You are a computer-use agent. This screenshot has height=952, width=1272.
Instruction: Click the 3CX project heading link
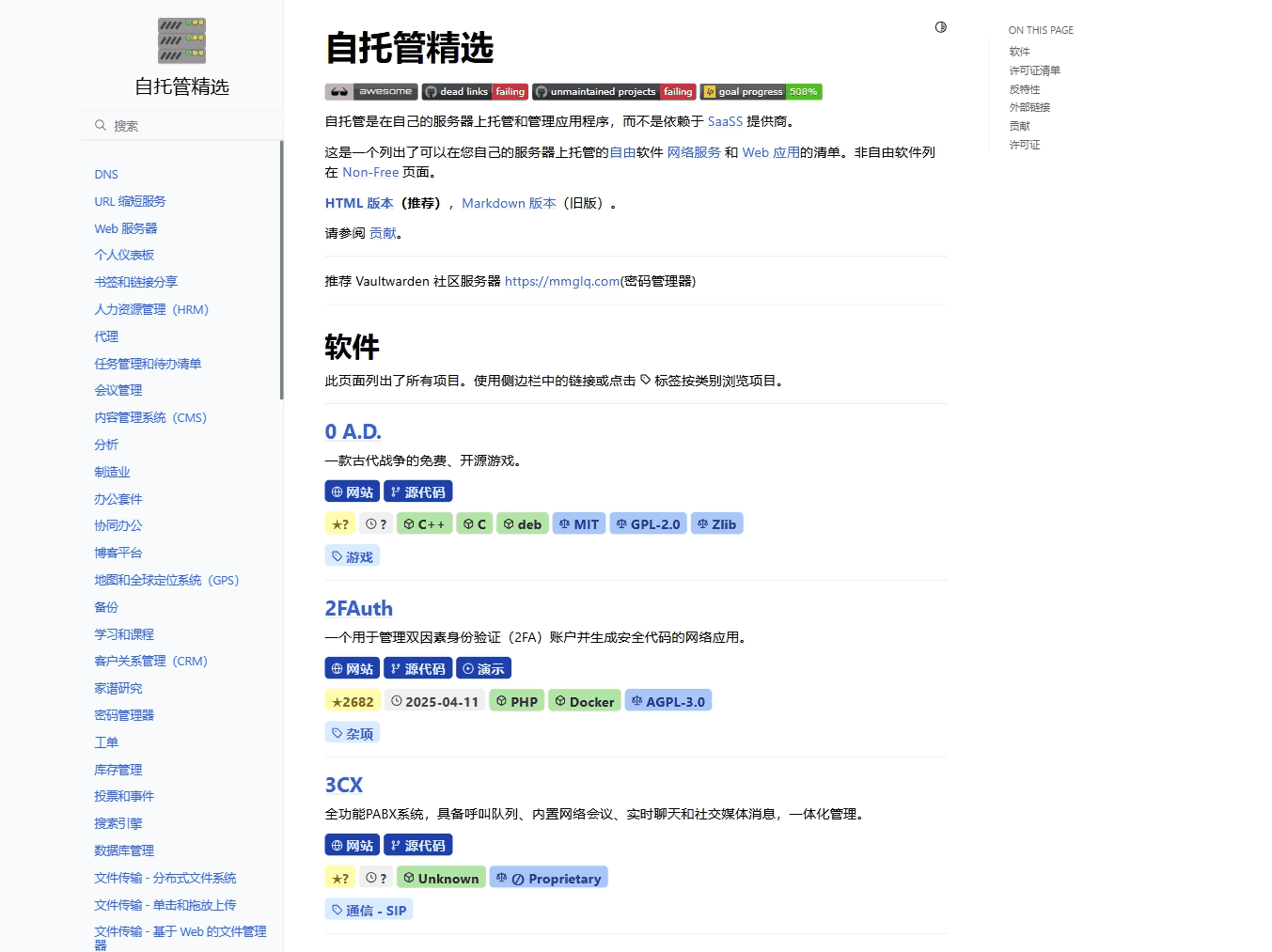(x=344, y=786)
